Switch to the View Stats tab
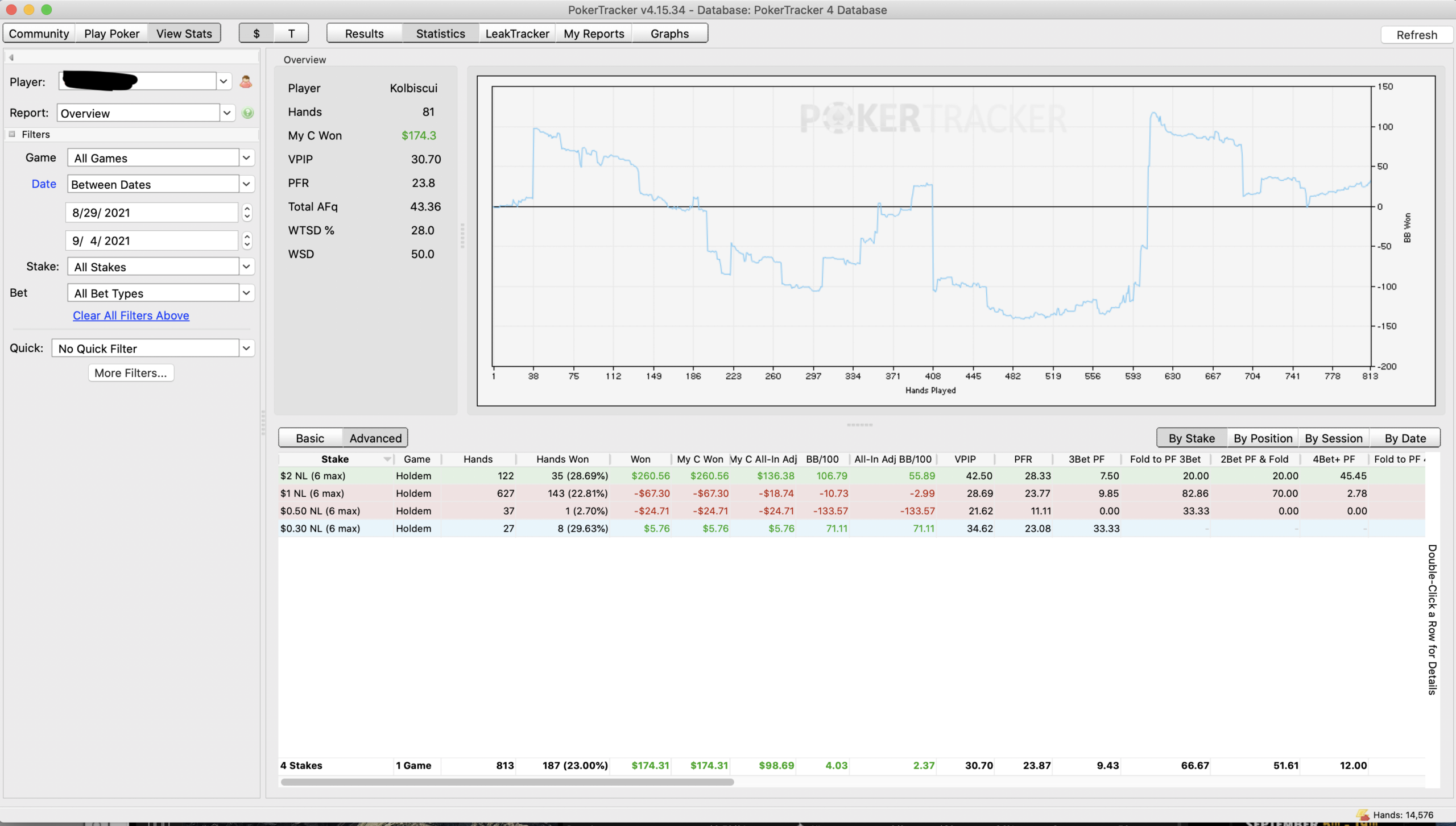The image size is (1456, 826). tap(184, 34)
